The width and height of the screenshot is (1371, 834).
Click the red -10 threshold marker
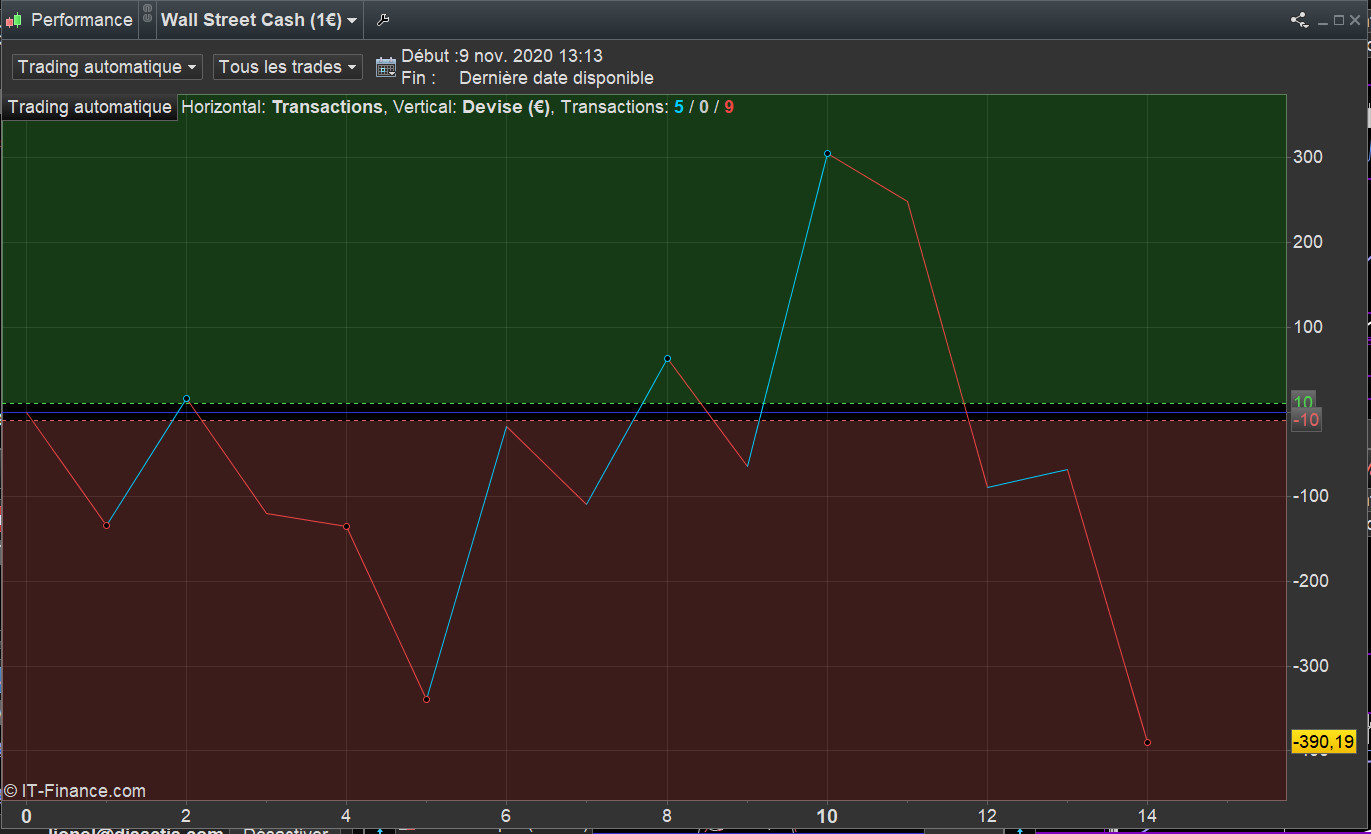click(1306, 420)
